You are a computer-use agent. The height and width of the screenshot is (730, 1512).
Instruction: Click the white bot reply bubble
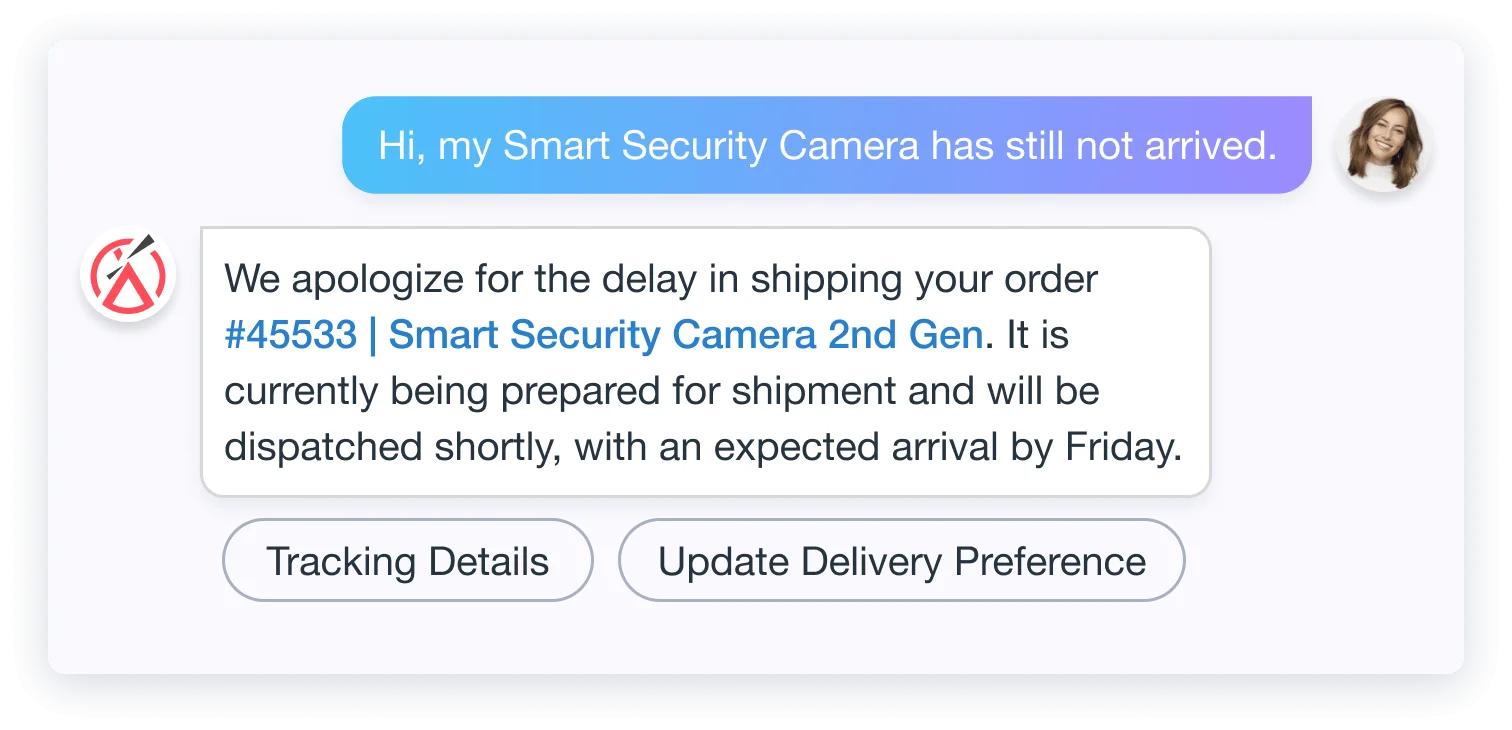point(706,362)
